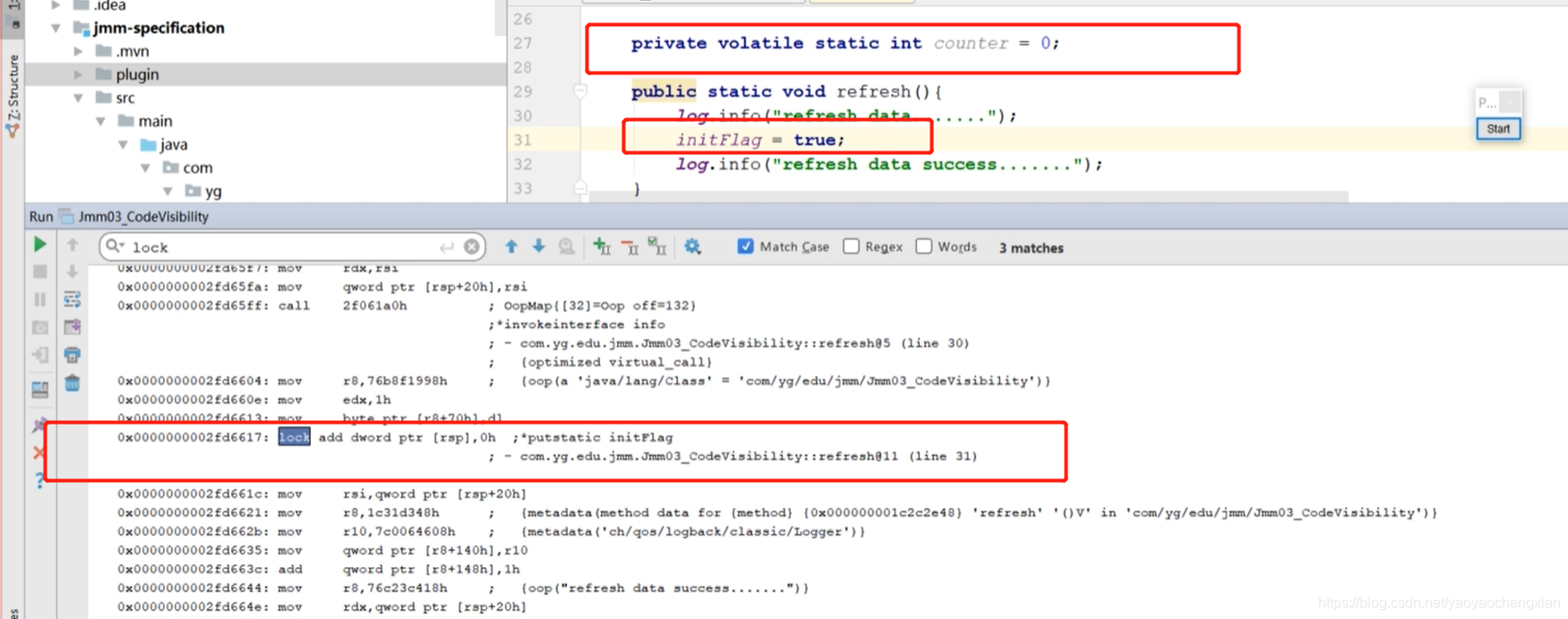
Task: Clear all console output with trash icon
Action: (73, 383)
